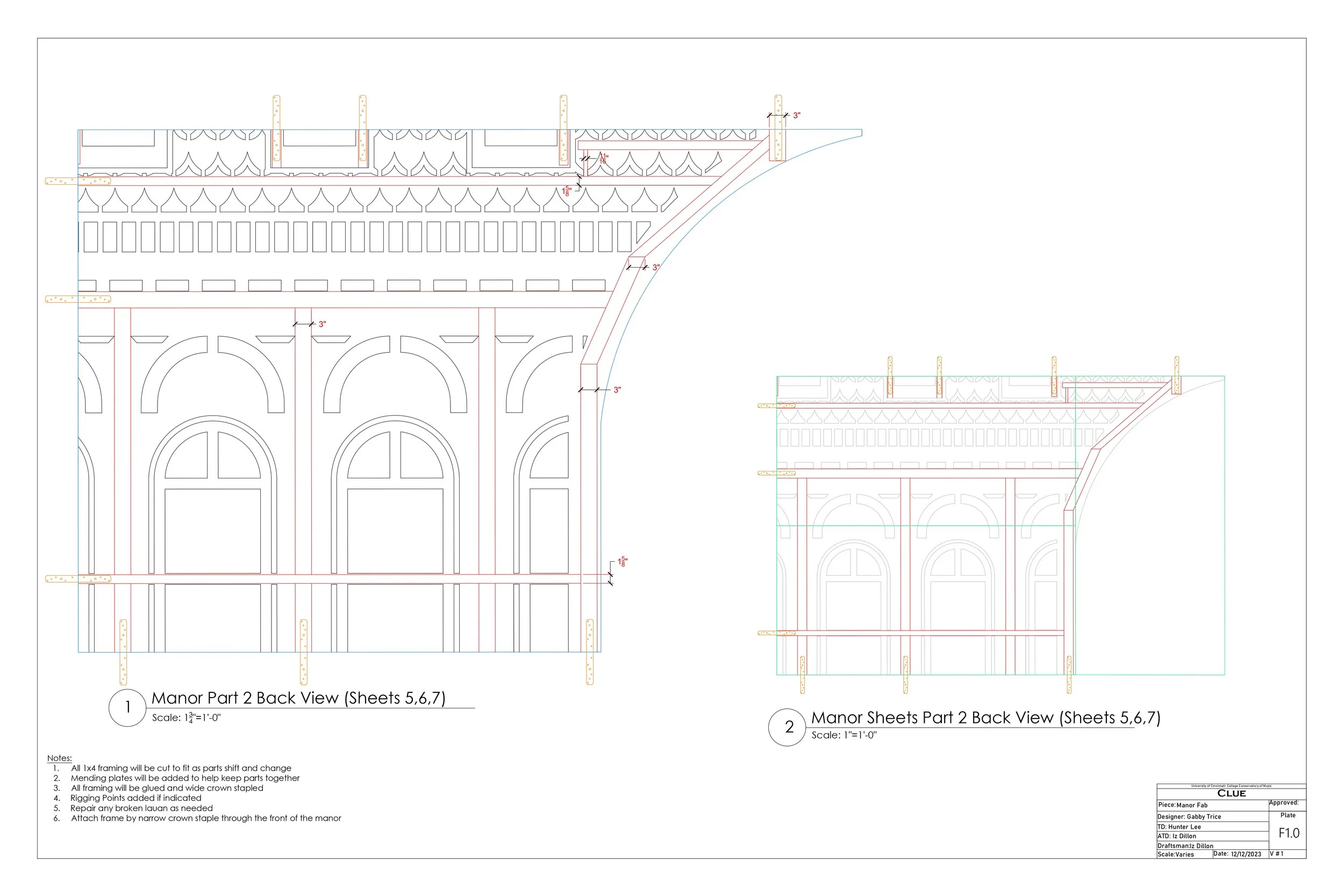Click the Date: 12/12/2023 field
This screenshot has height=896, width=1344.
pos(1237,854)
